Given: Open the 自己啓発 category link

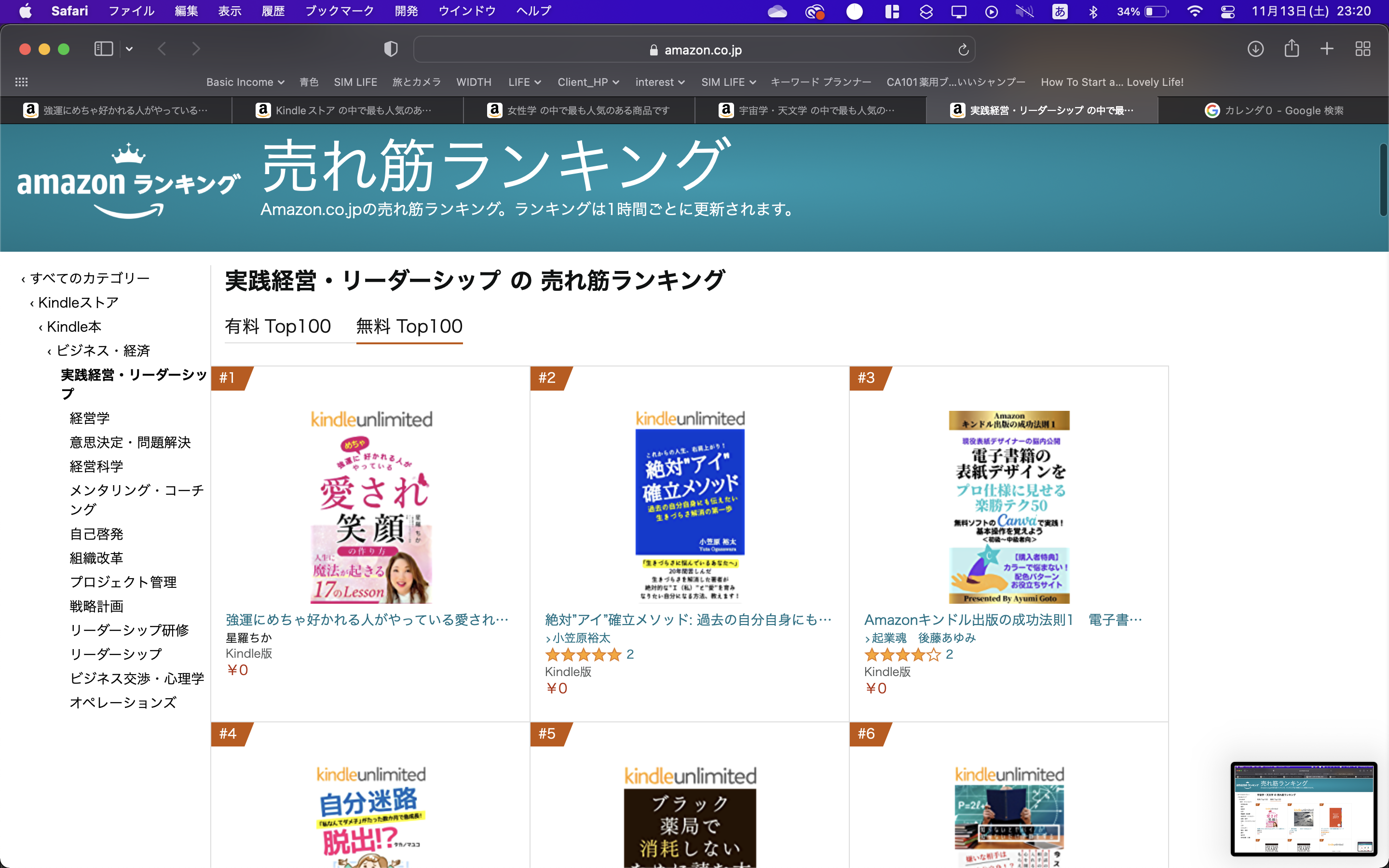Looking at the screenshot, I should coord(96,534).
